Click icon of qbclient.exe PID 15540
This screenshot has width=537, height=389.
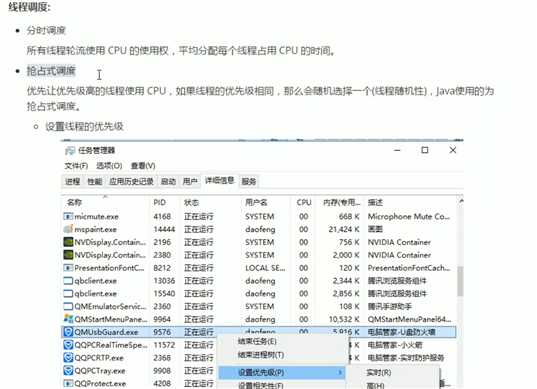point(68,293)
